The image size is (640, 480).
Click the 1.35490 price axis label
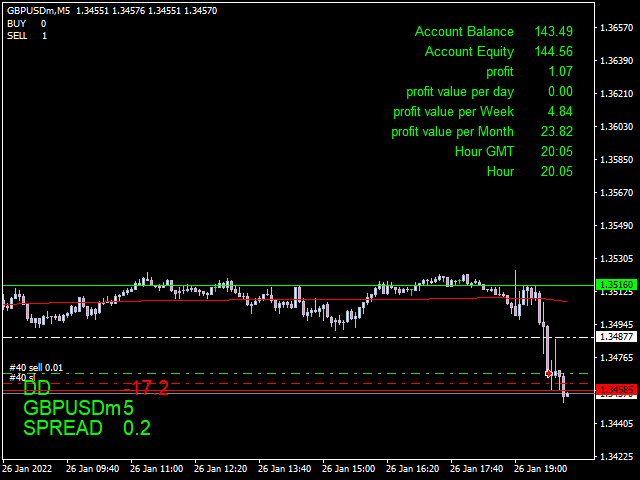pos(616,225)
